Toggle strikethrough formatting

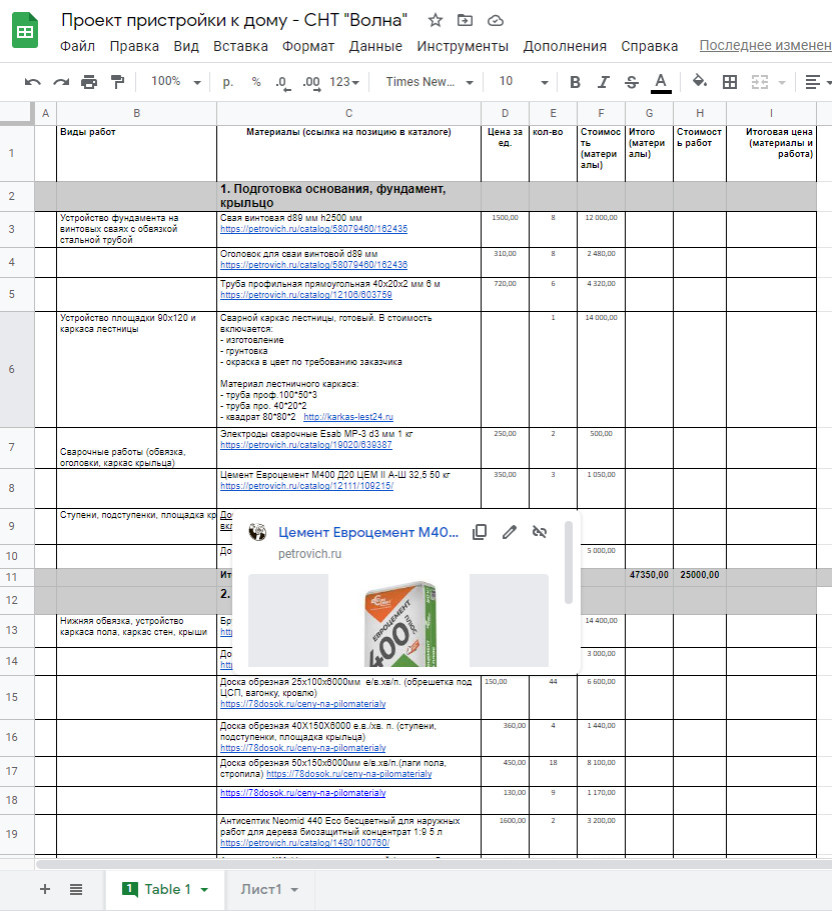(631, 82)
